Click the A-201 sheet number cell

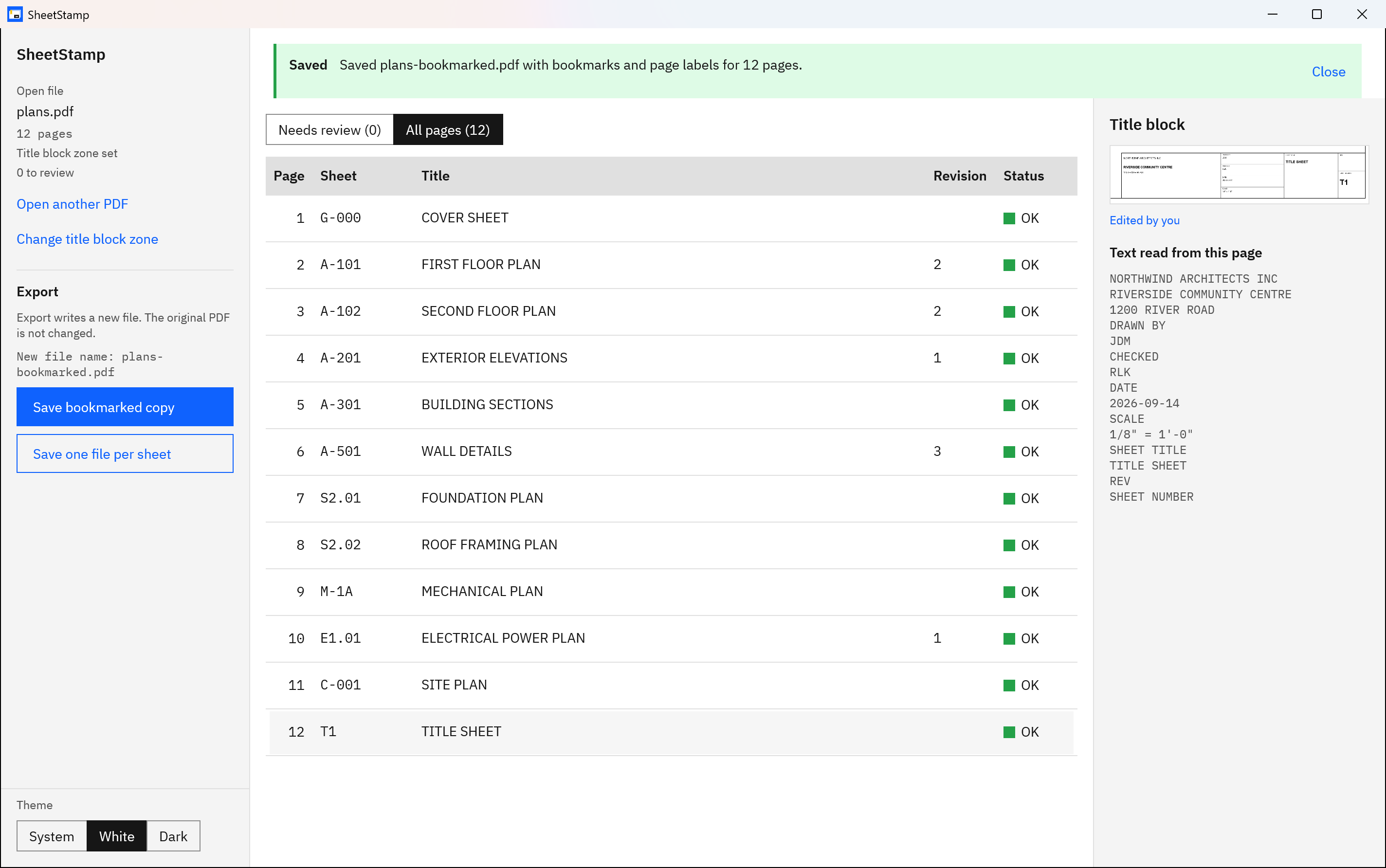point(341,358)
